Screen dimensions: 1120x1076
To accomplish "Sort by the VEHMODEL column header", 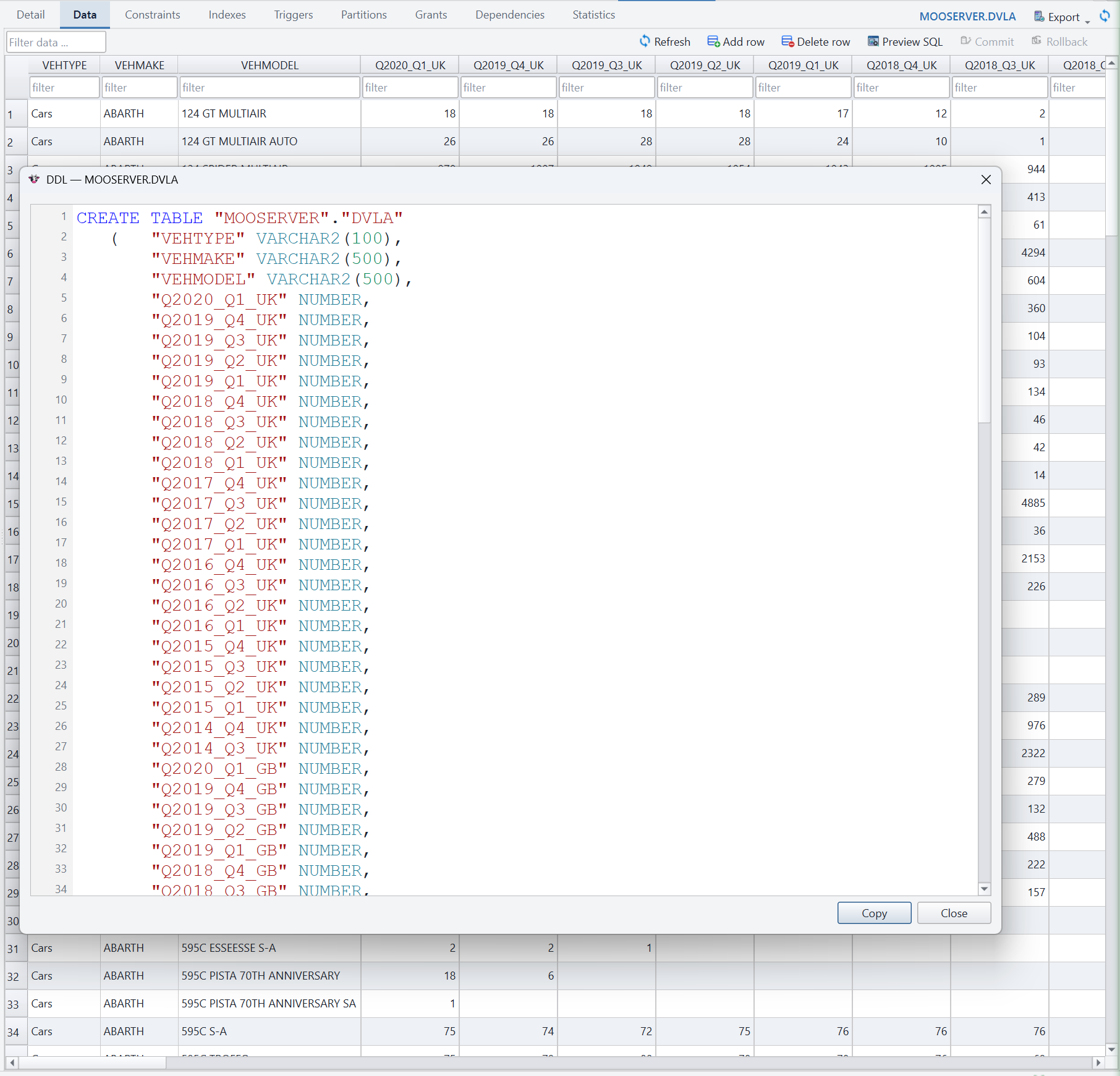I will pos(269,65).
